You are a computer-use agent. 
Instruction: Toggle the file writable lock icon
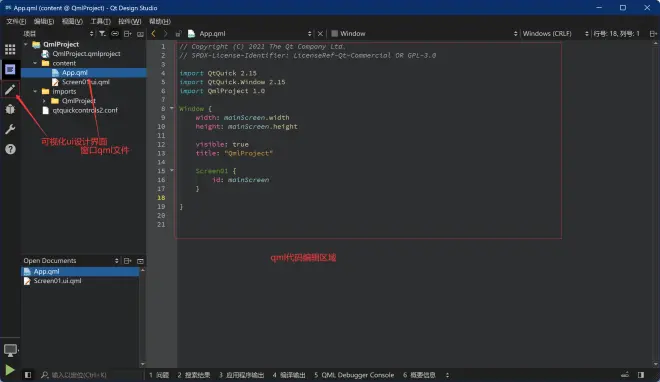pos(178,34)
